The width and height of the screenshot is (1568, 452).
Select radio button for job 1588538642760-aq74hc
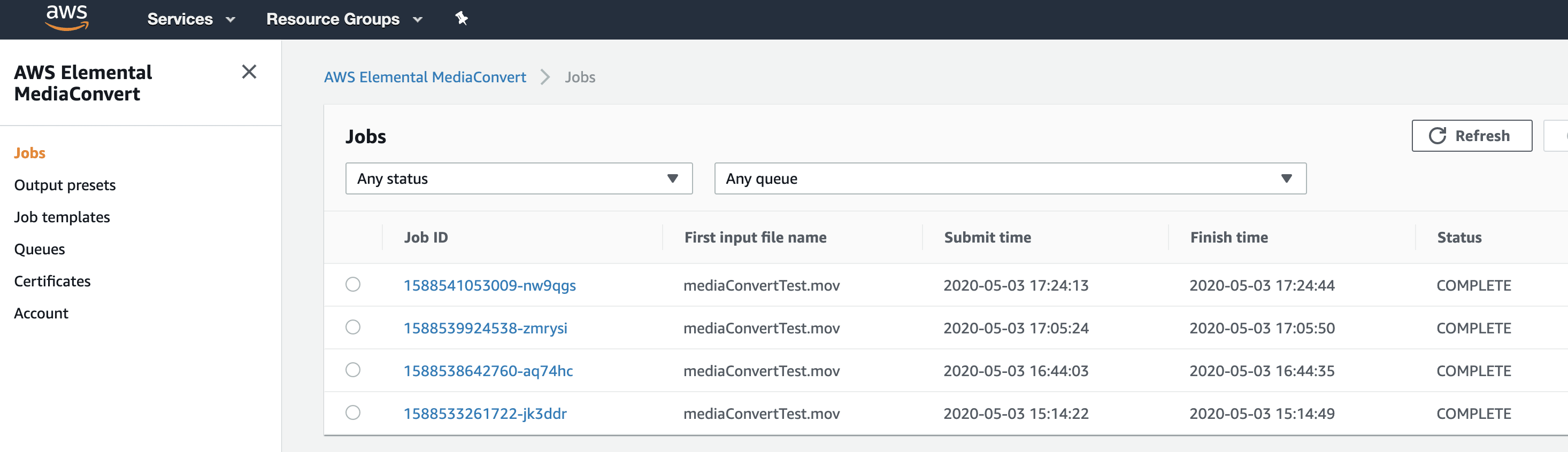(353, 370)
